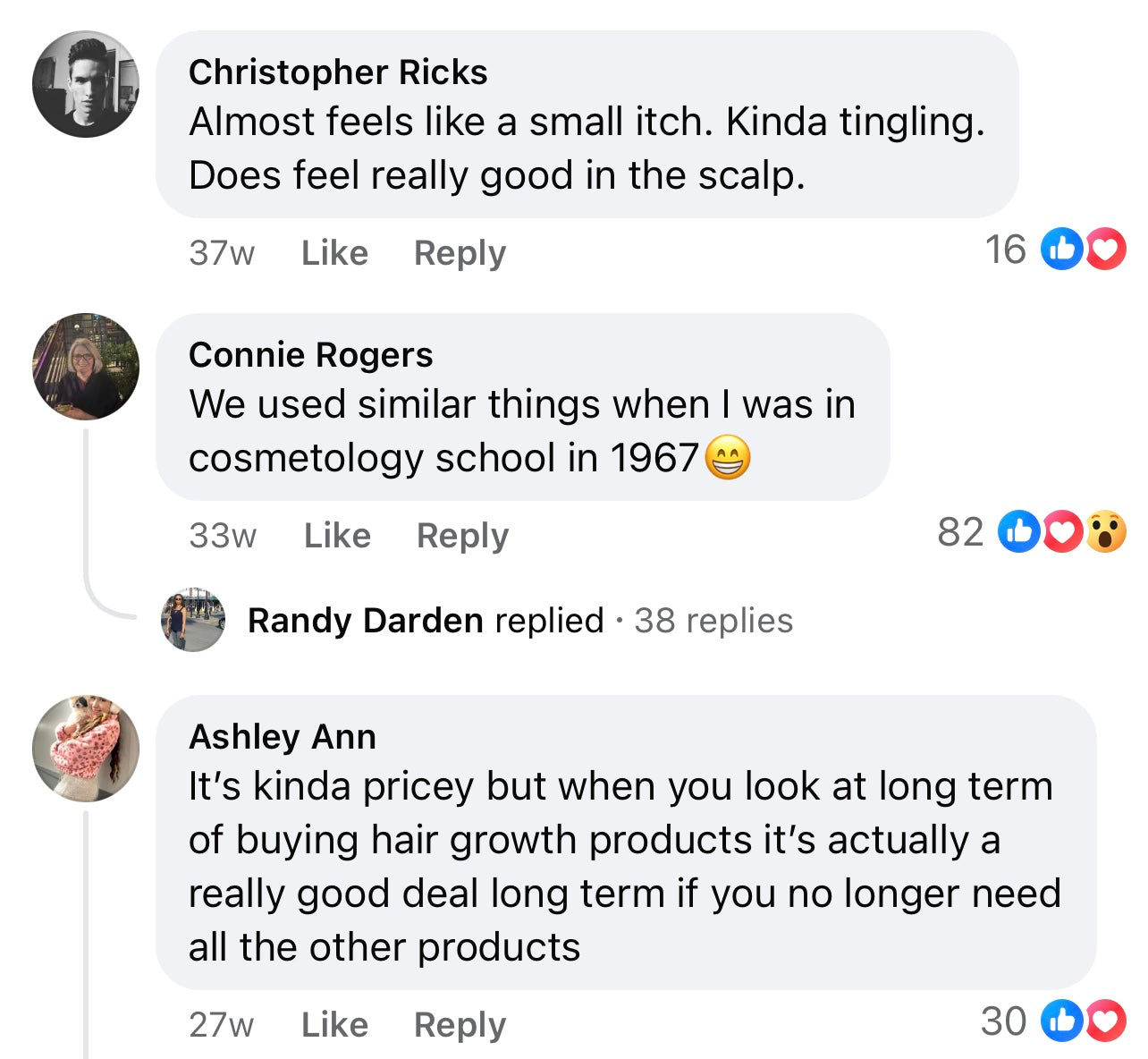The image size is (1148, 1059).
Task: Open the Ashley Ann name link
Action: [x=283, y=737]
